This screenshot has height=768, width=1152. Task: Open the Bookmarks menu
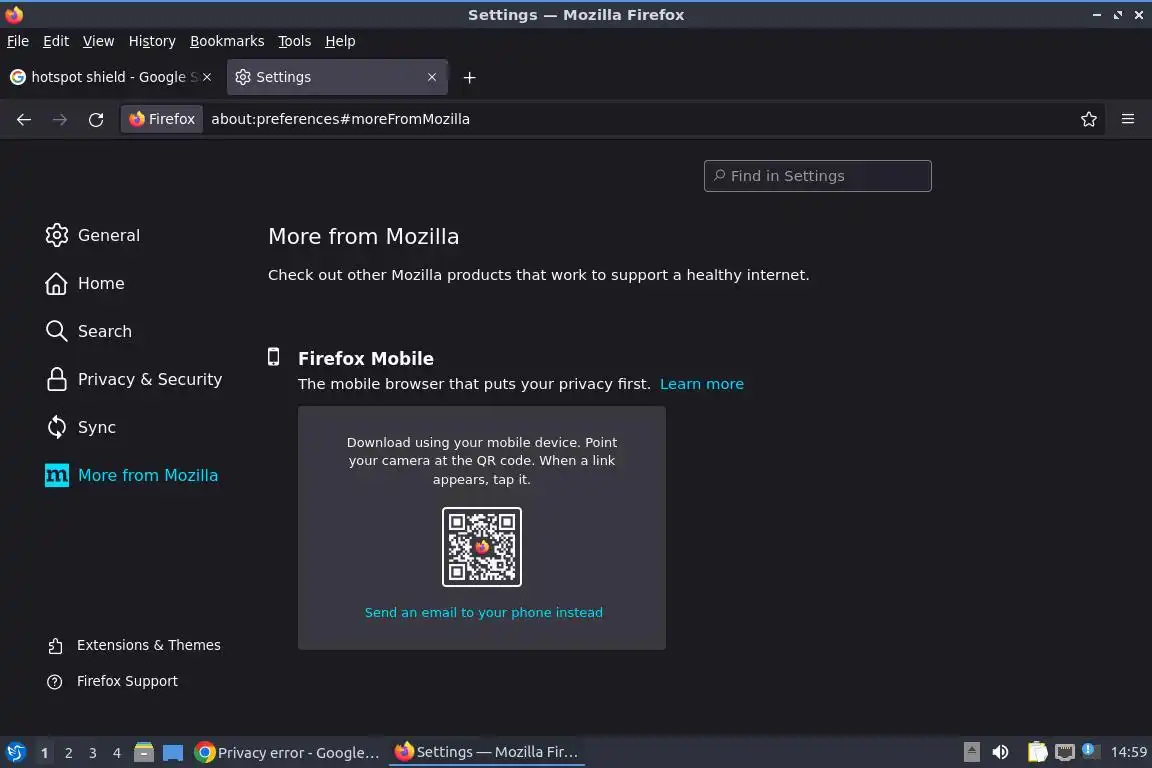(227, 41)
